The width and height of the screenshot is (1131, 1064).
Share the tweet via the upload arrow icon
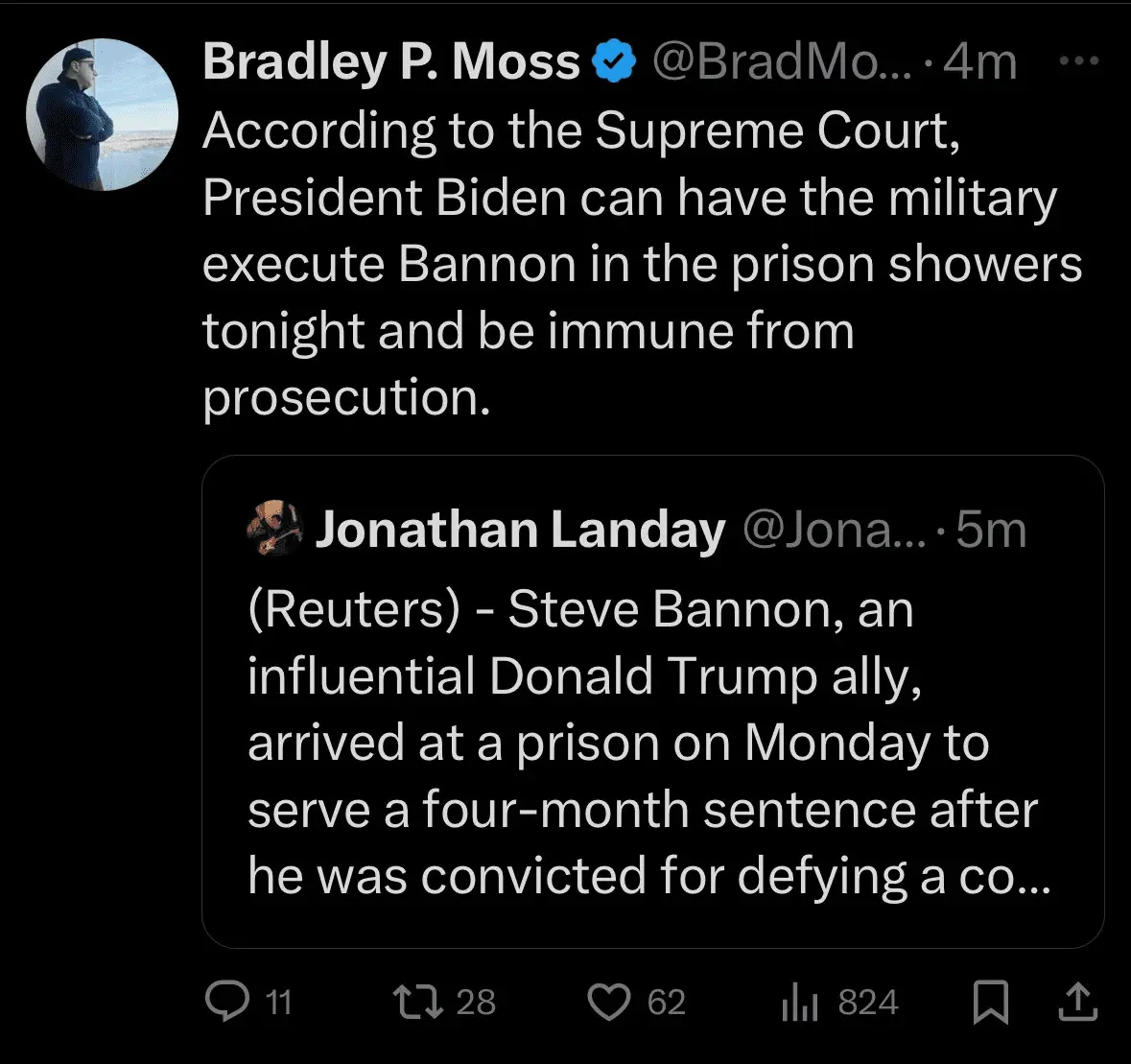(x=1077, y=1002)
